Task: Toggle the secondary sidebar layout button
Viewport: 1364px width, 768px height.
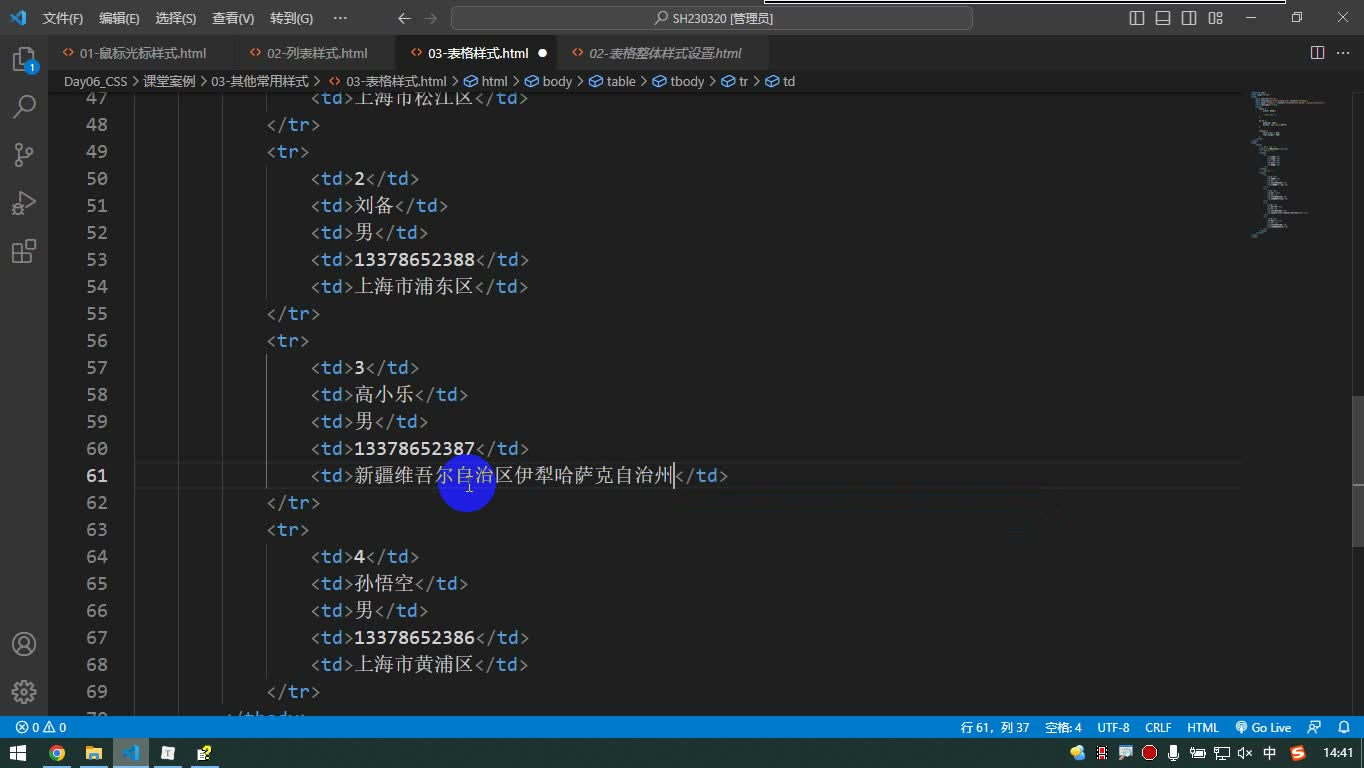Action: tap(1189, 18)
